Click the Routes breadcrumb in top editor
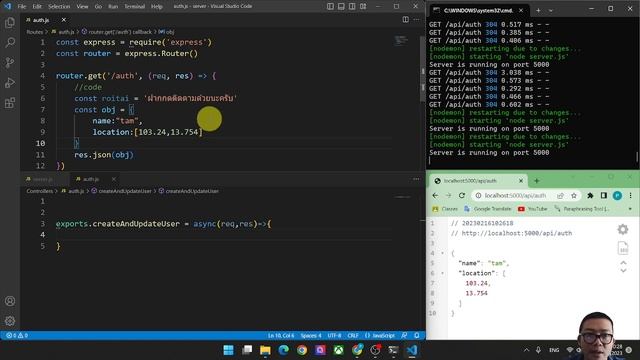The image size is (640, 360). coord(35,32)
